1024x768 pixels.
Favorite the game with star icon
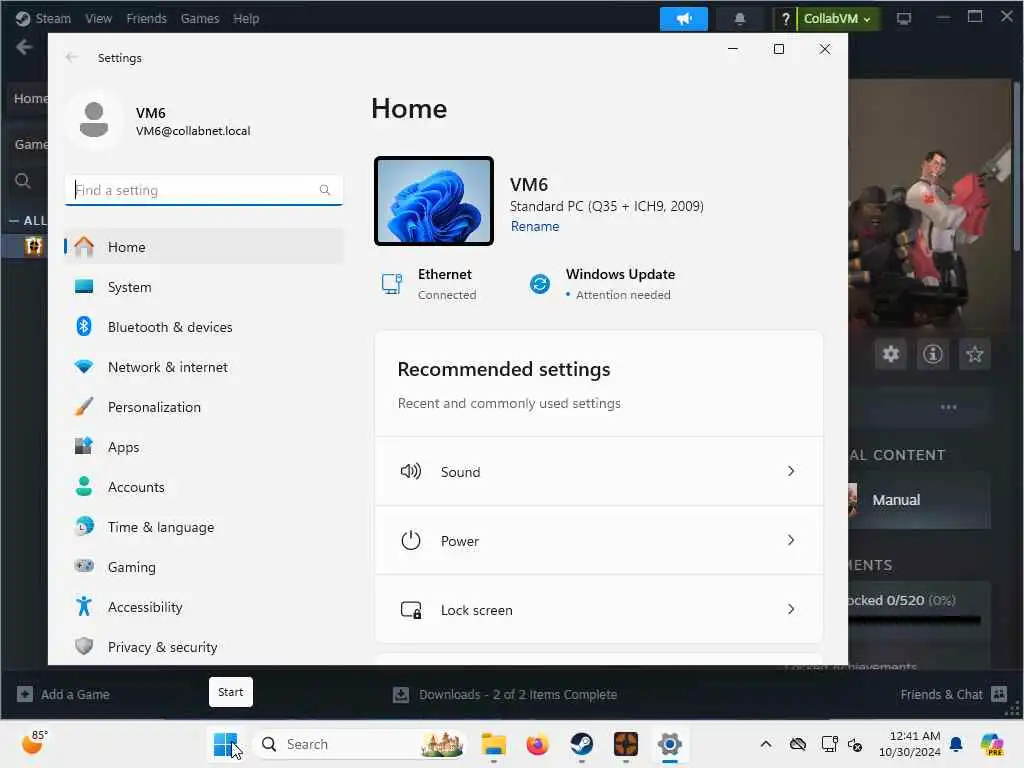tap(974, 354)
